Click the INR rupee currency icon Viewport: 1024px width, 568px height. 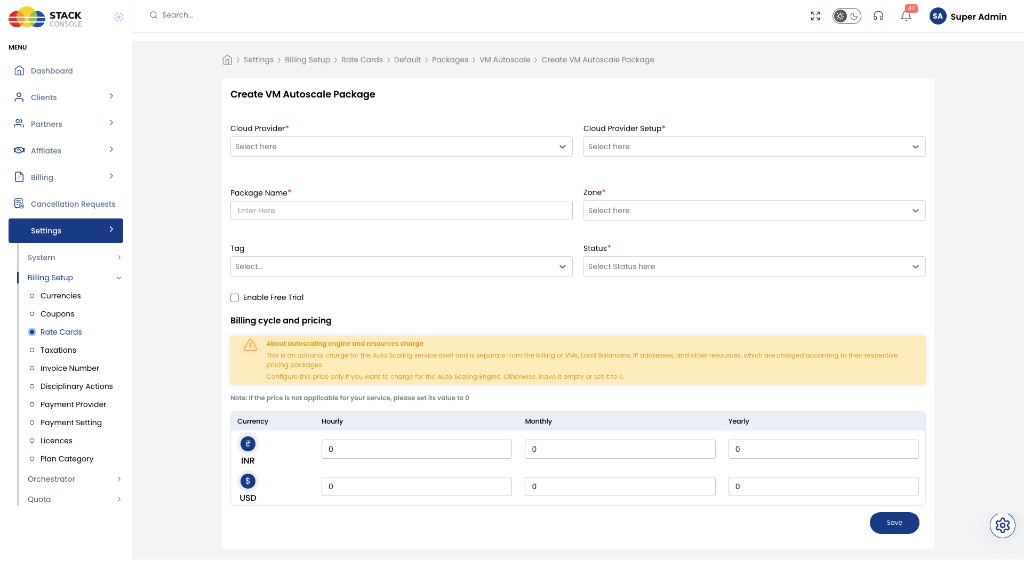coord(248,444)
